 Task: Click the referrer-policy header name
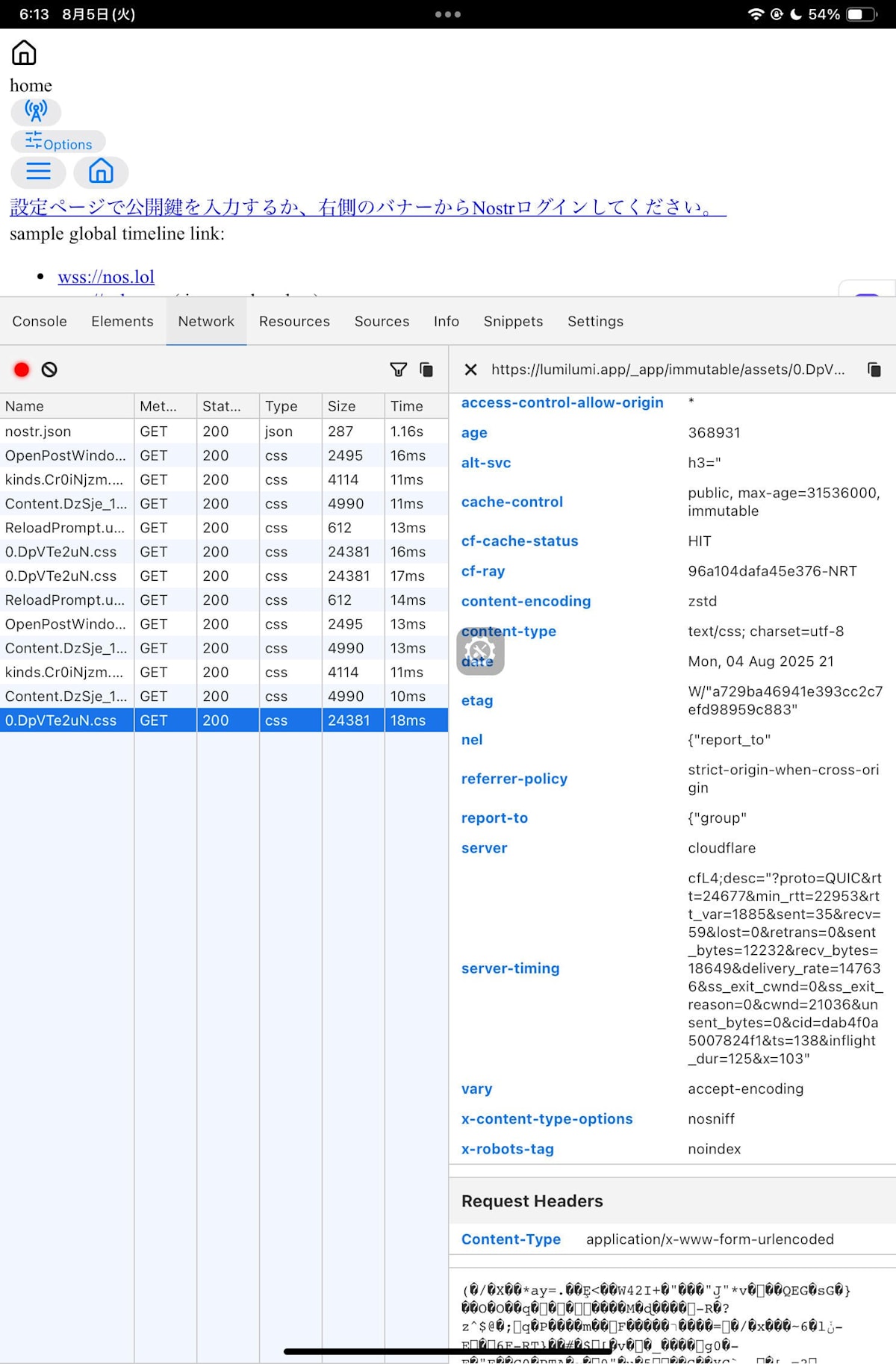[x=514, y=779]
